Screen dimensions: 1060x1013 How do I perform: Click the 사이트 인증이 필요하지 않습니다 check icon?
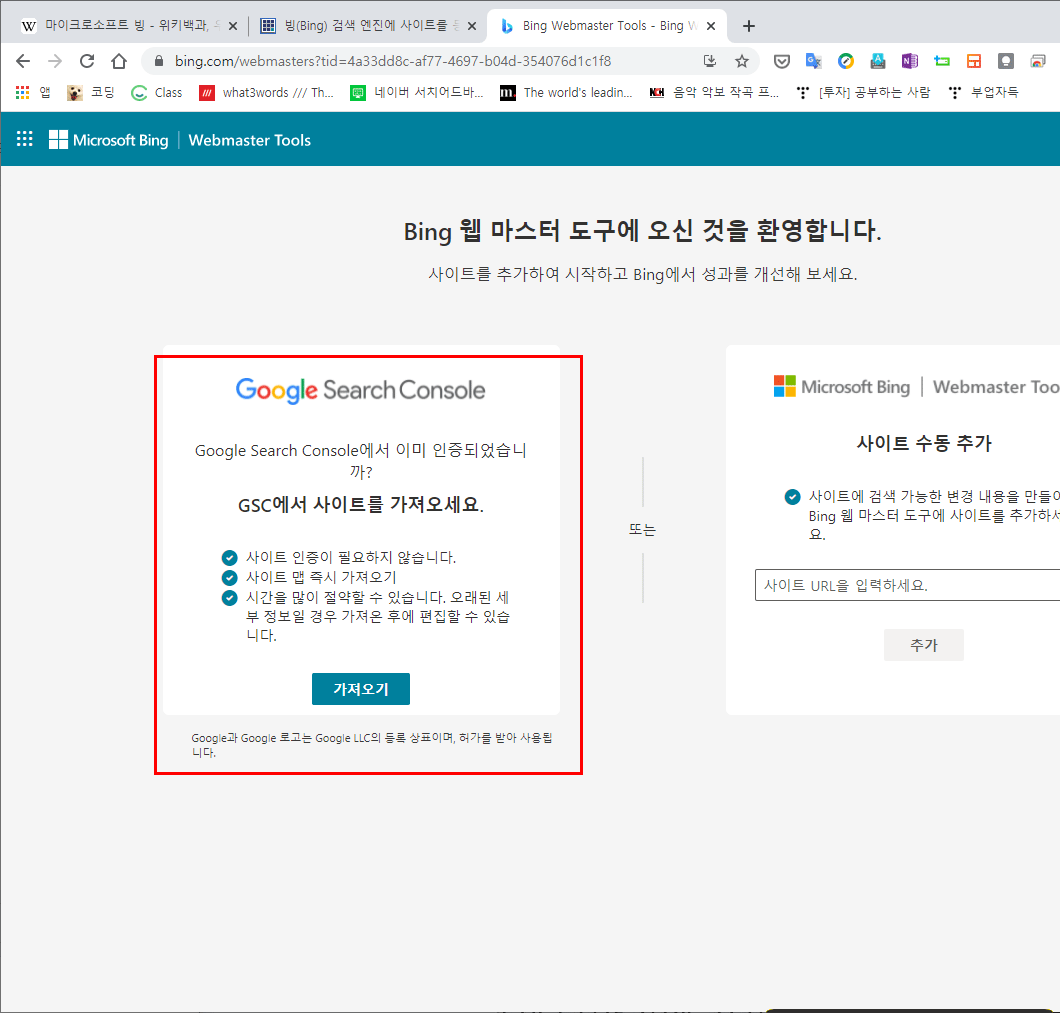[230, 558]
